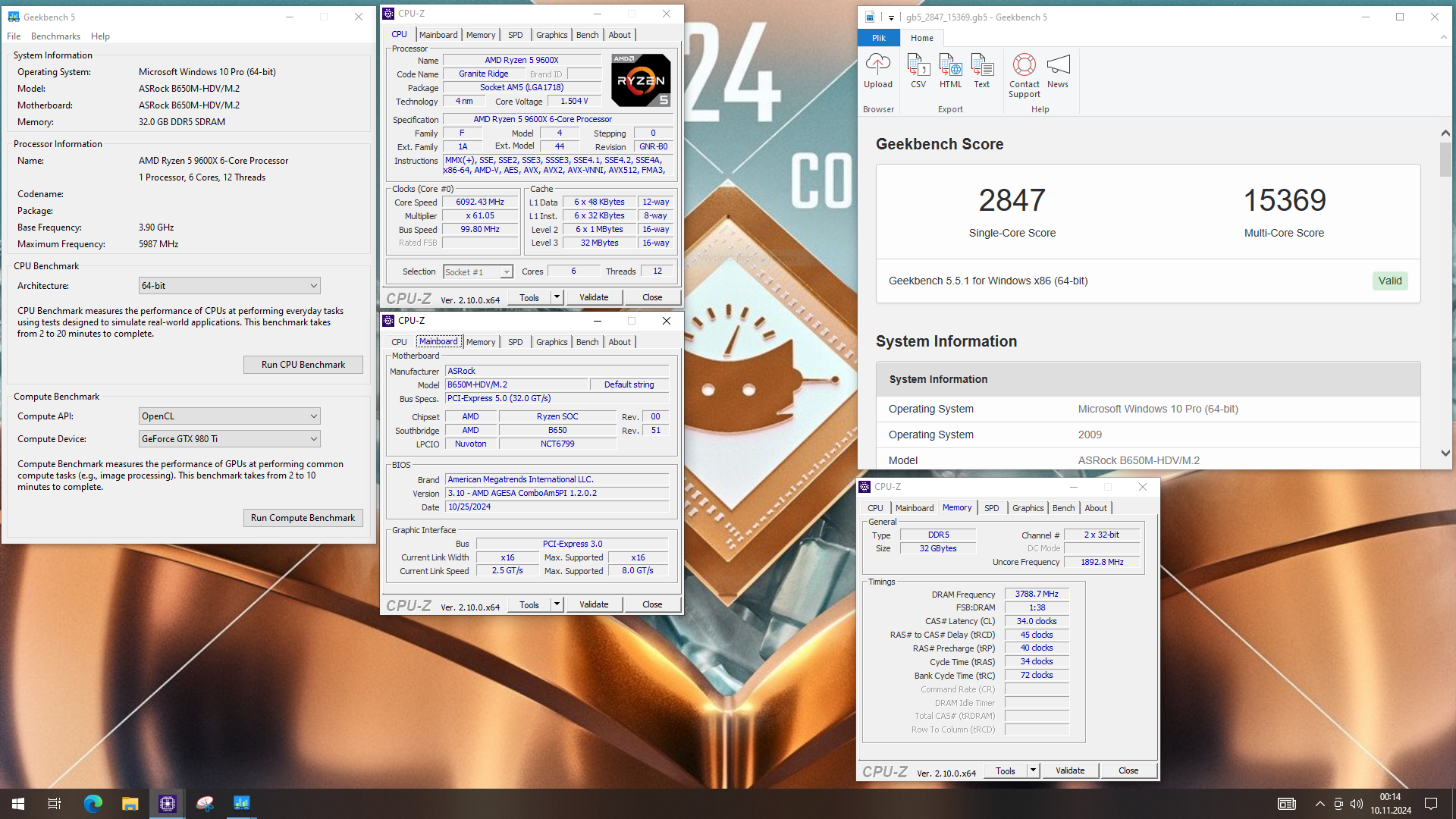
Task: Open the red helmet app on the taskbar
Action: click(205, 803)
